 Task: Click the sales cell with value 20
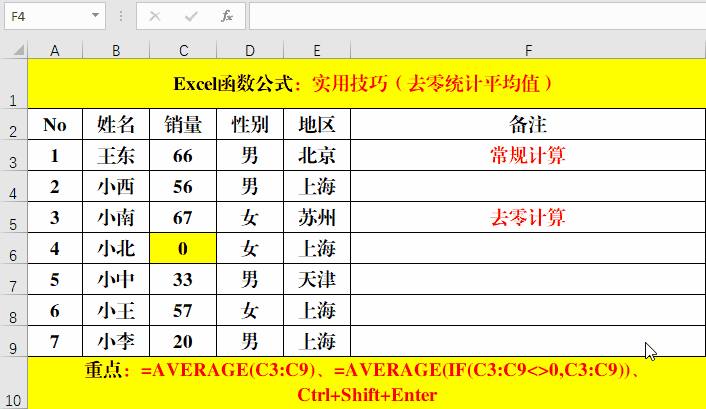(183, 341)
